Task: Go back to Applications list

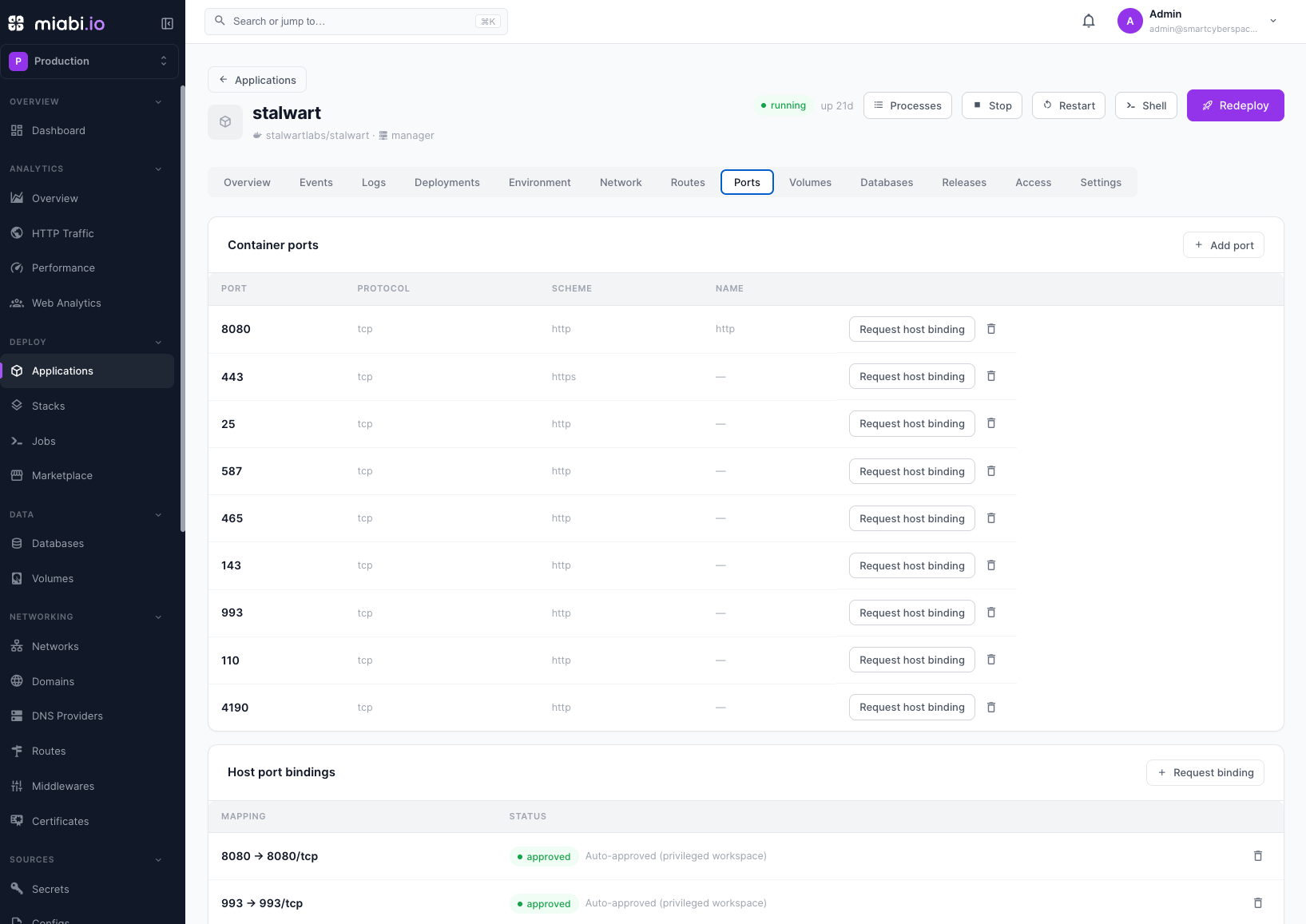Action: click(x=257, y=80)
